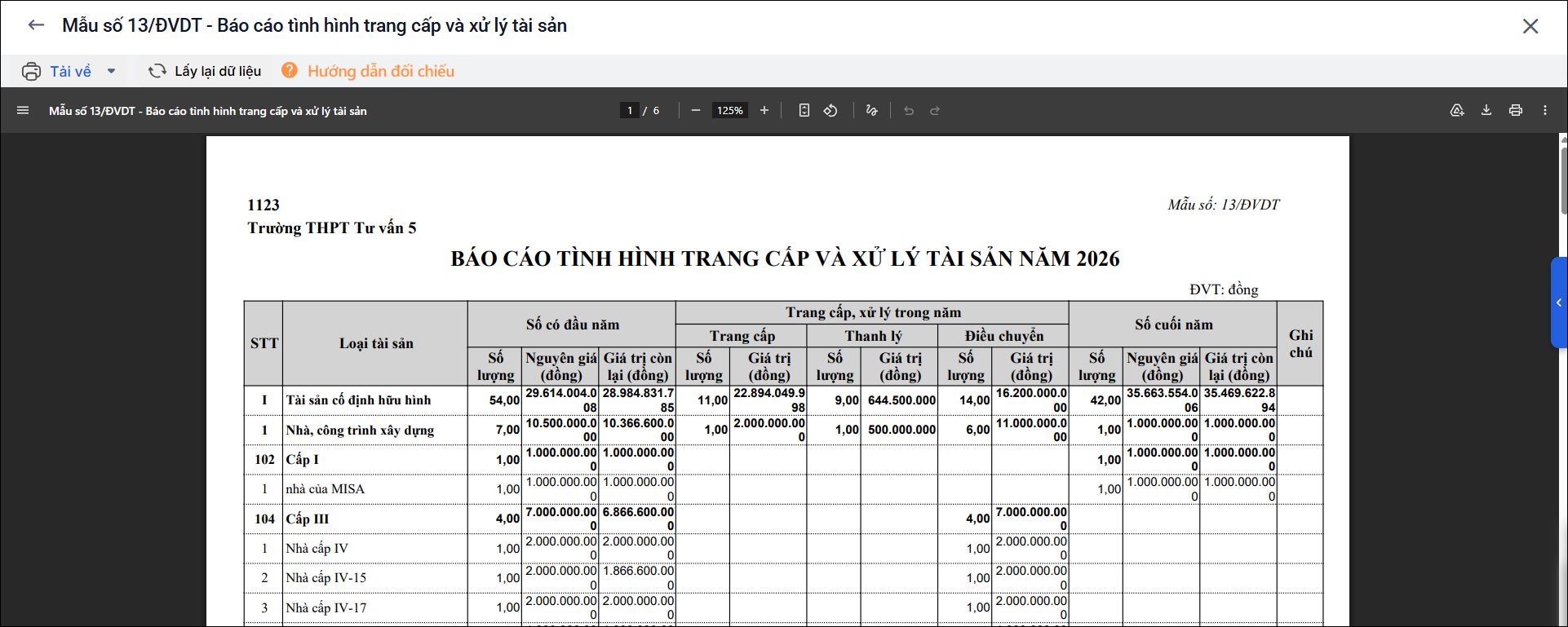Click the Nhà cấp IV-17 row

783,607
